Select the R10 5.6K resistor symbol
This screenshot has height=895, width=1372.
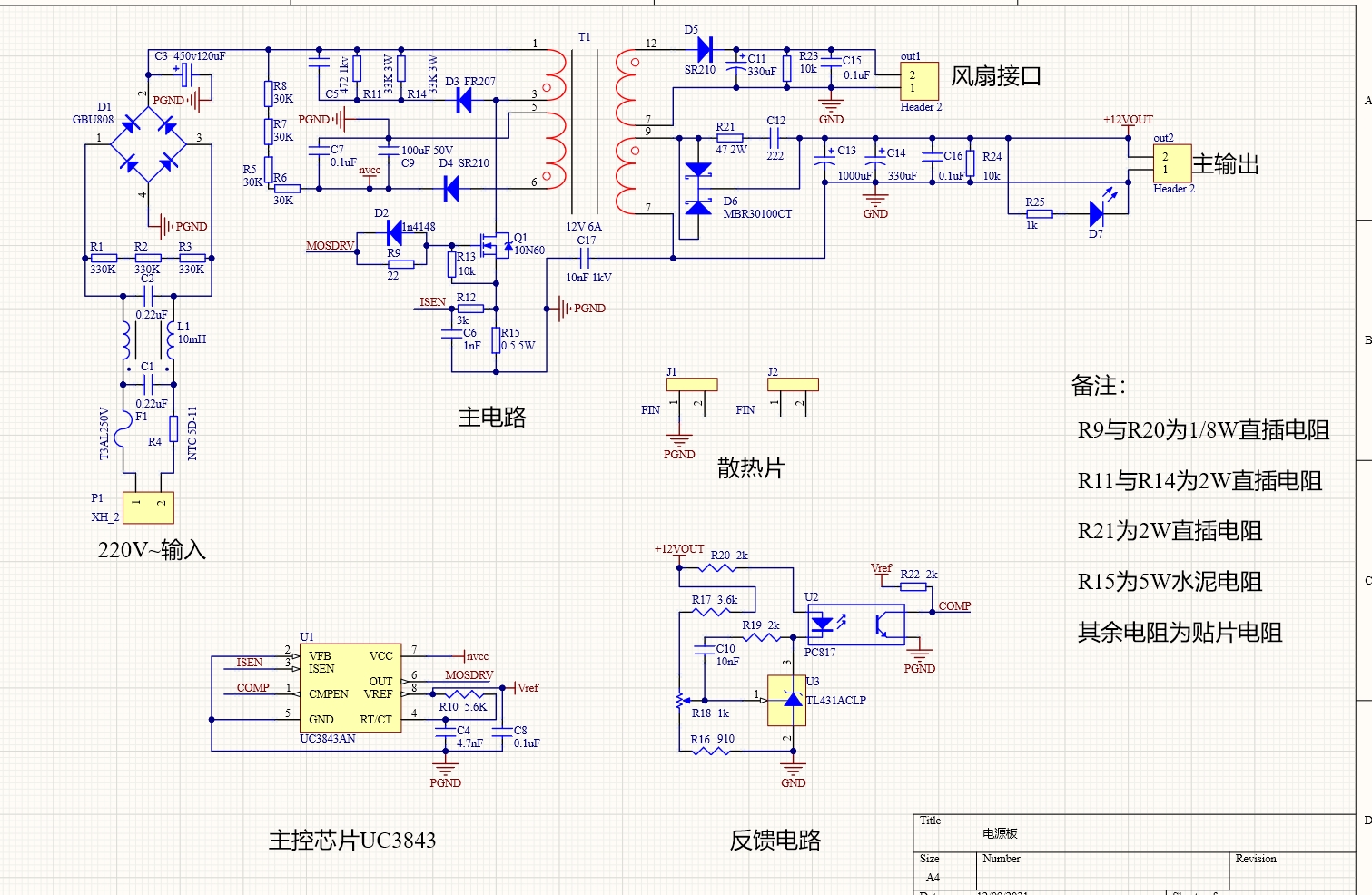pos(463,694)
